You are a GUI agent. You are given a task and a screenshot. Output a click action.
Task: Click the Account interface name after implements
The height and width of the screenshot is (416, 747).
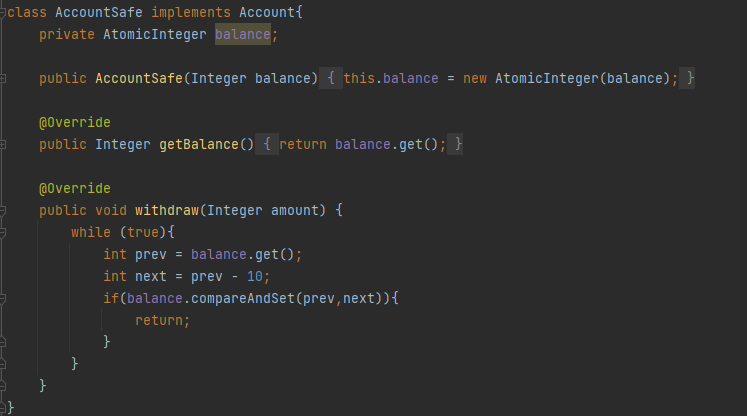tap(267, 12)
